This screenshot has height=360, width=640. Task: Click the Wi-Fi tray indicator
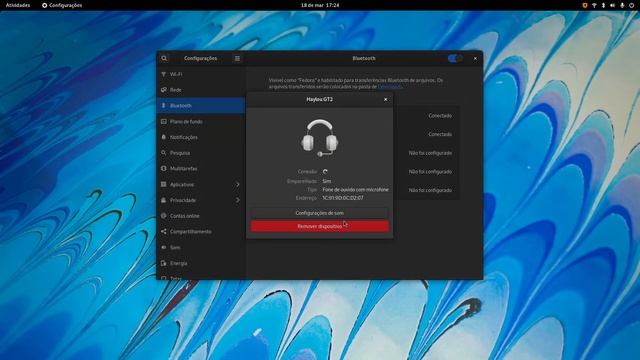pyautogui.click(x=594, y=5)
